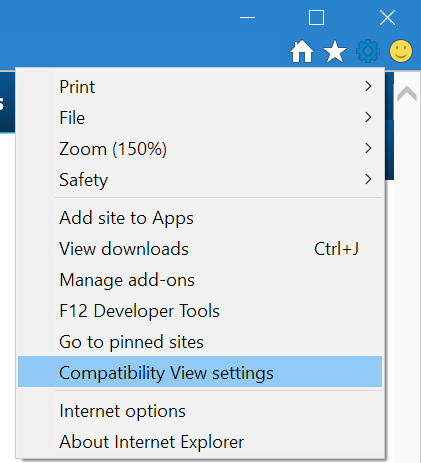Click the smiley feedback icon

click(401, 51)
